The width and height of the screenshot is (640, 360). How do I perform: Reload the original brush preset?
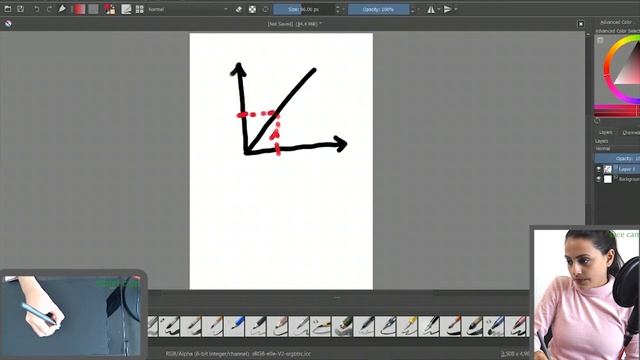(x=266, y=9)
